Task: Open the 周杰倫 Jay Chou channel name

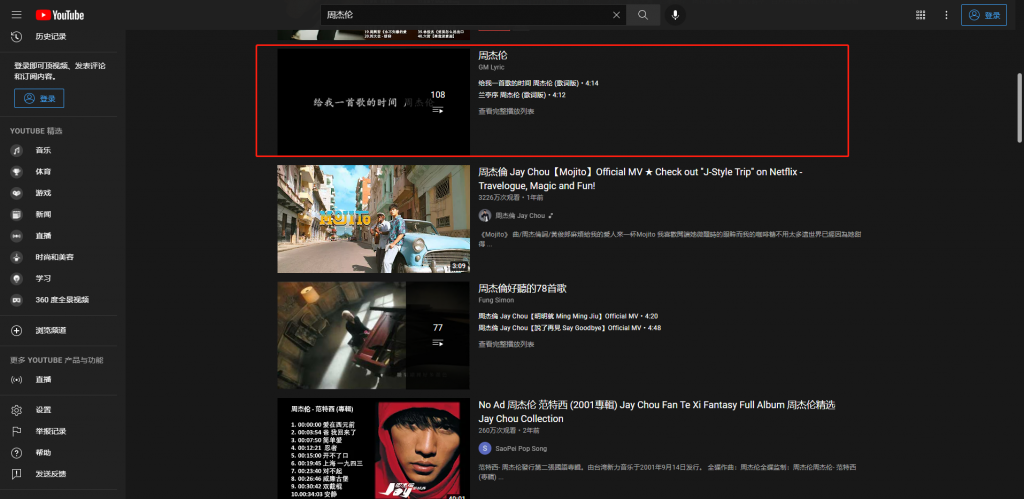Action: click(x=520, y=216)
